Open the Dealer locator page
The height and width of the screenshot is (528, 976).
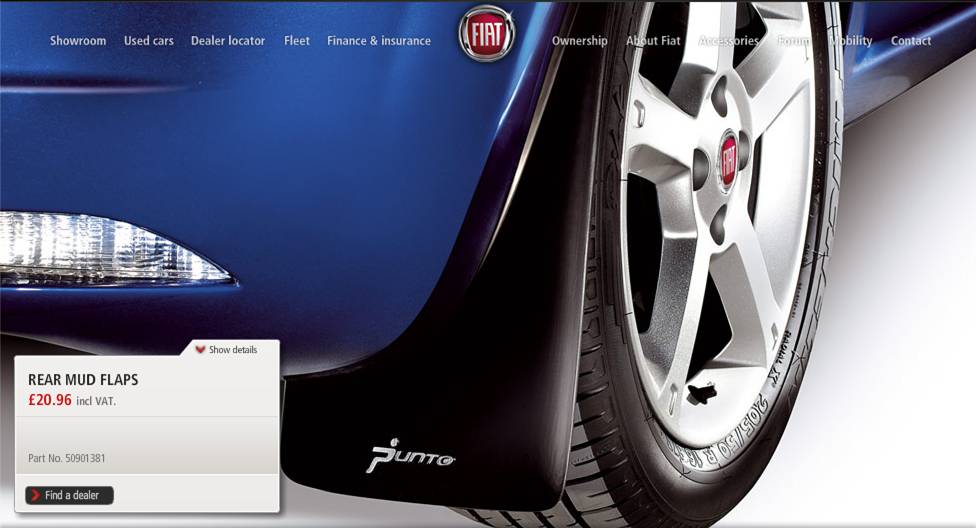coord(228,41)
